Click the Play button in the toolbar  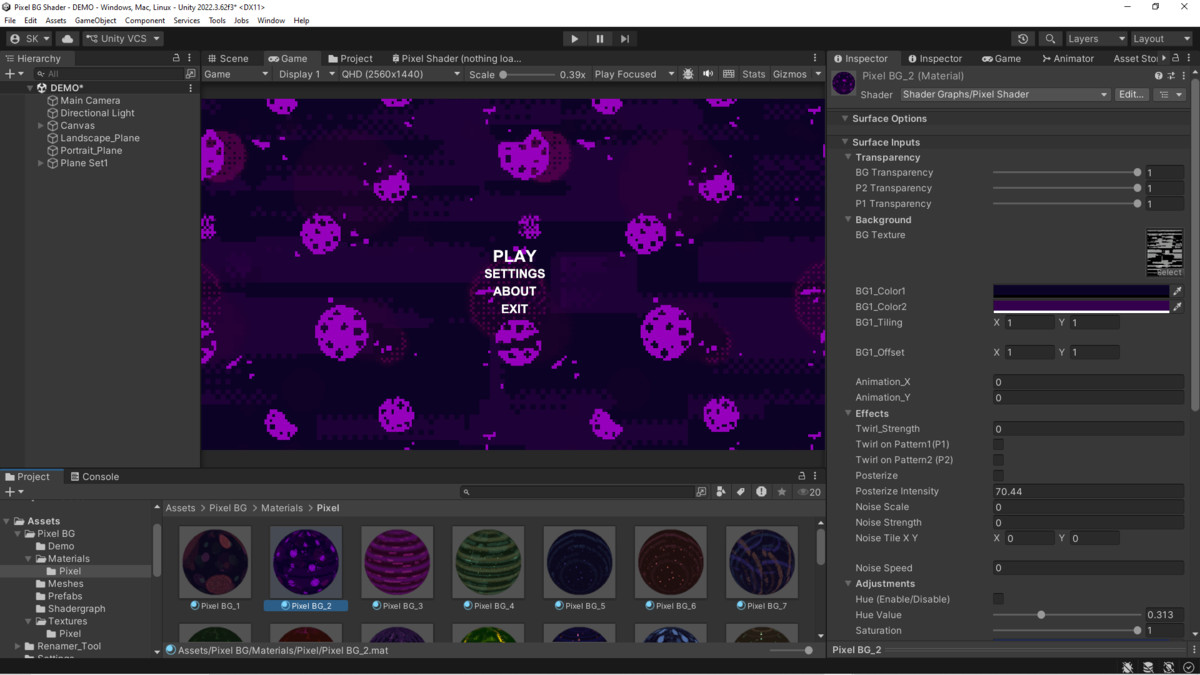[x=574, y=39]
